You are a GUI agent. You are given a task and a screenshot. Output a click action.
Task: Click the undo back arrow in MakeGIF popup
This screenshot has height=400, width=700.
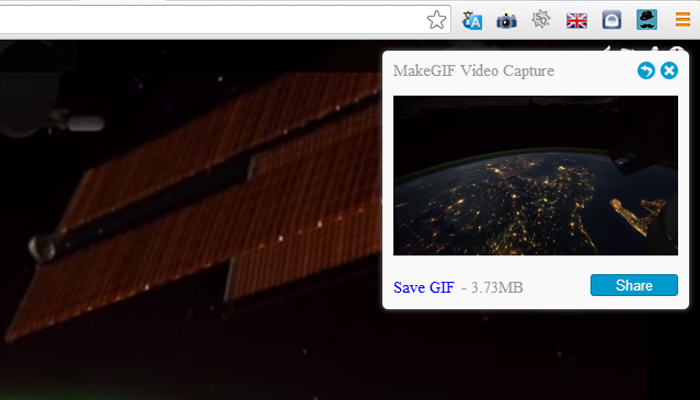click(646, 71)
